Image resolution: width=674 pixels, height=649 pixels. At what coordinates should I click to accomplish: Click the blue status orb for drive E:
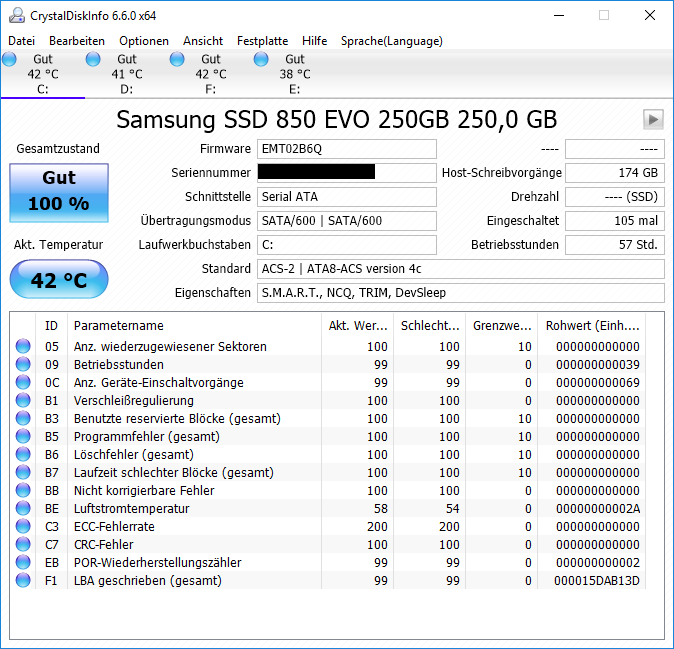point(261,59)
